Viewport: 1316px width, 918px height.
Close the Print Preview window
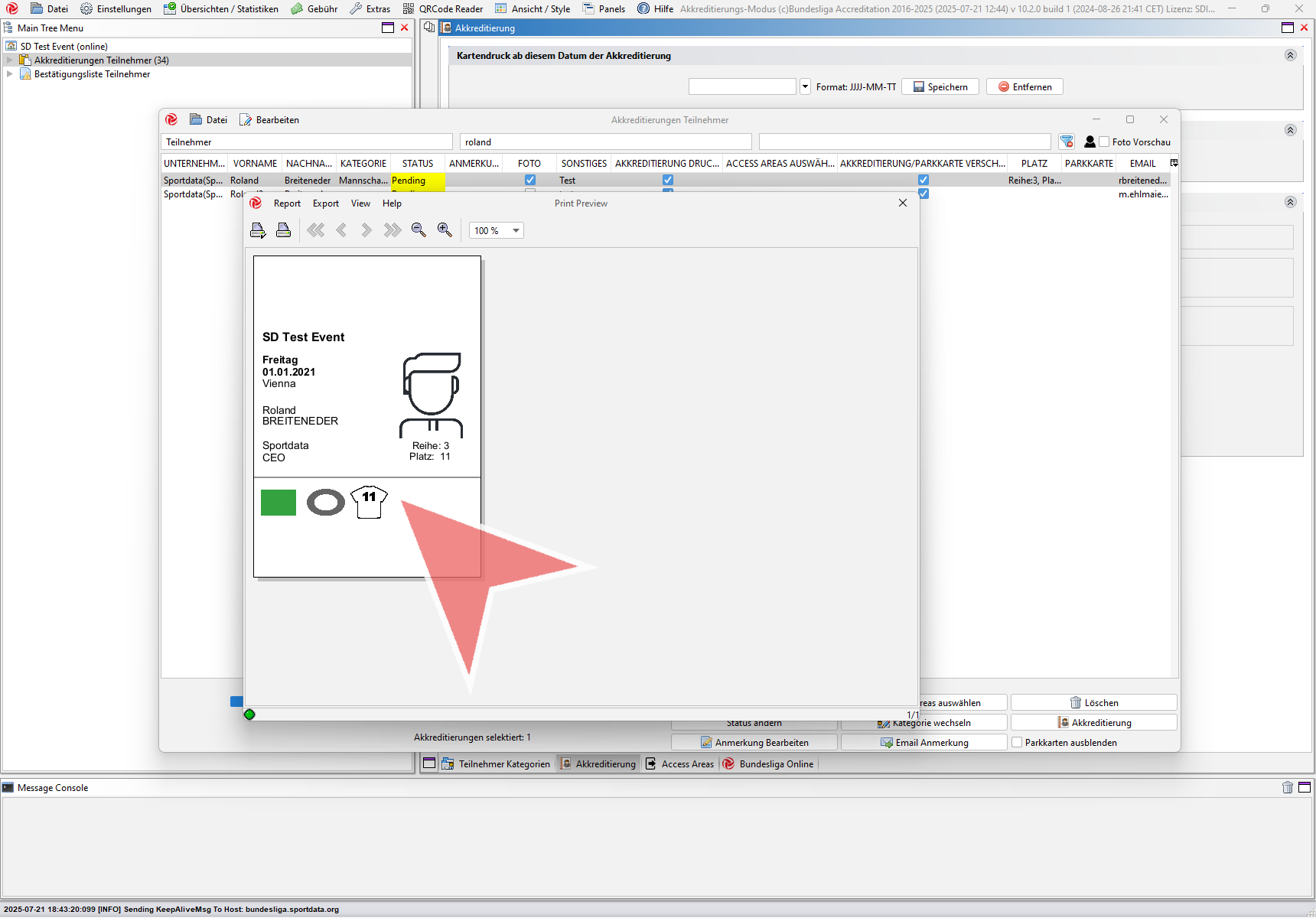[x=903, y=203]
